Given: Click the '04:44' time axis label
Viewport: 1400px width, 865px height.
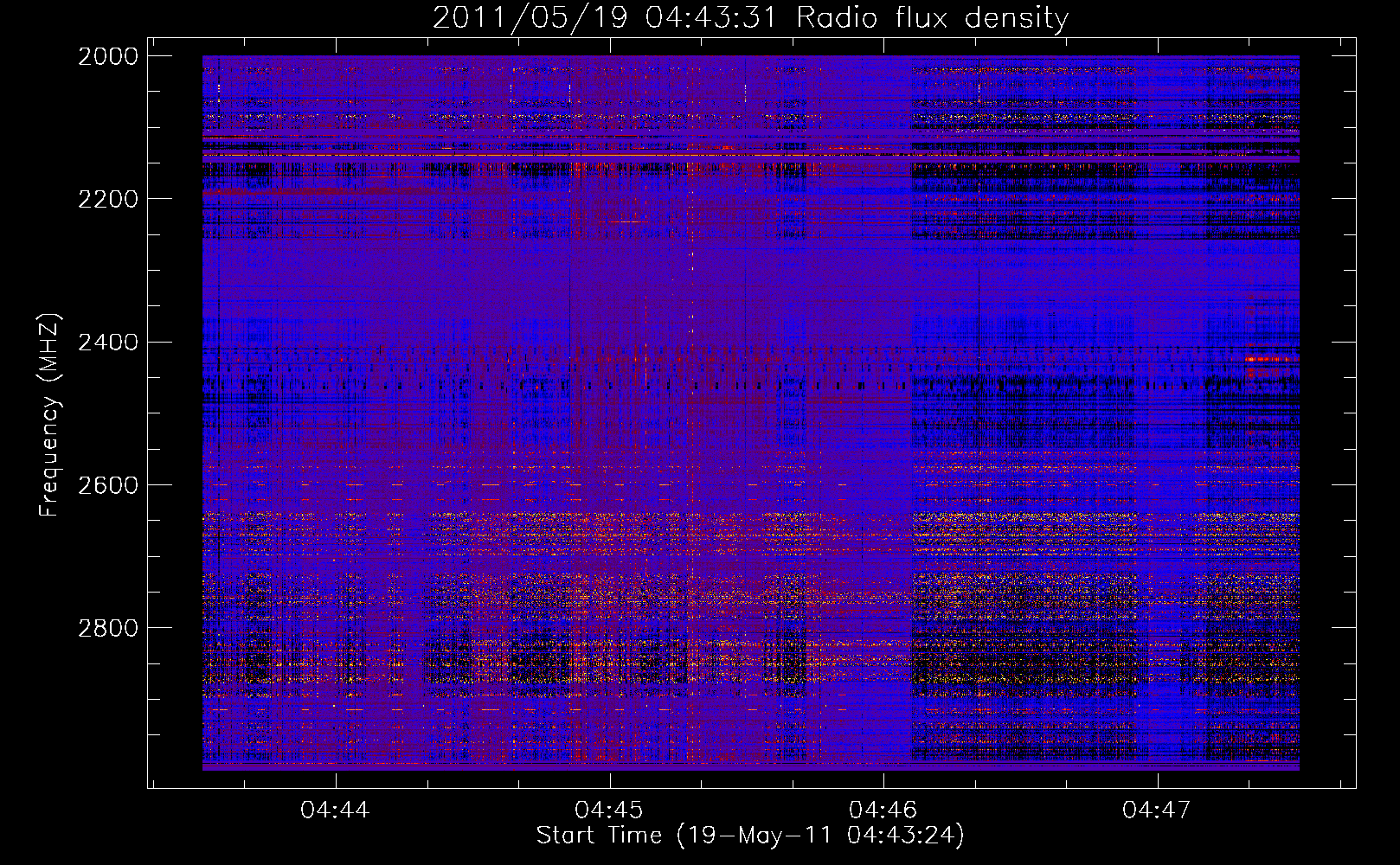Looking at the screenshot, I should (x=335, y=811).
